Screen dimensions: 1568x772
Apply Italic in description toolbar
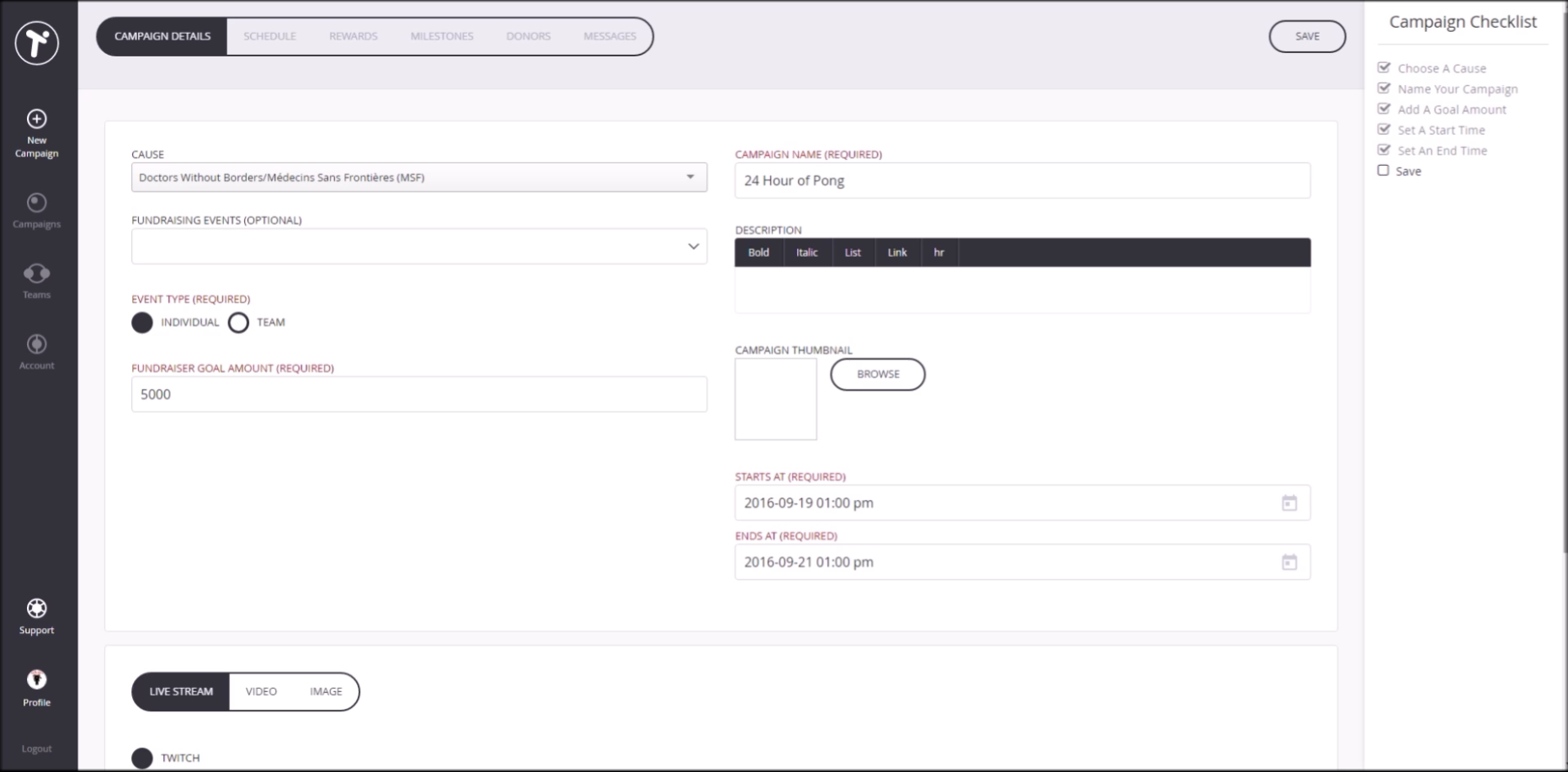point(807,253)
